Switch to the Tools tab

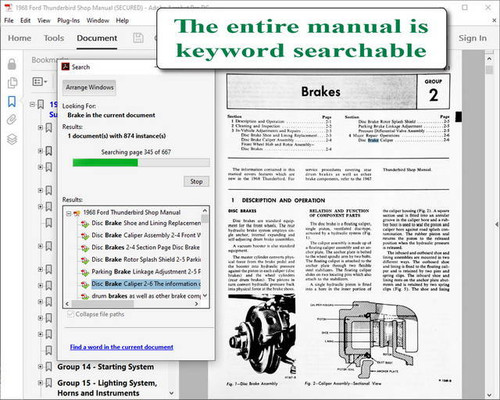pyautogui.click(x=54, y=38)
